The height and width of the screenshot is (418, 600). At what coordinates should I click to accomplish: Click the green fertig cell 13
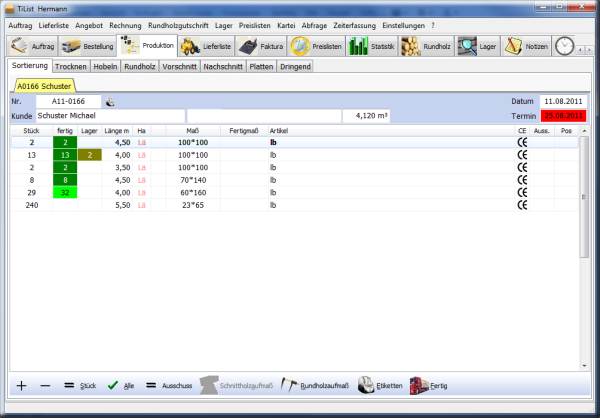click(x=65, y=155)
